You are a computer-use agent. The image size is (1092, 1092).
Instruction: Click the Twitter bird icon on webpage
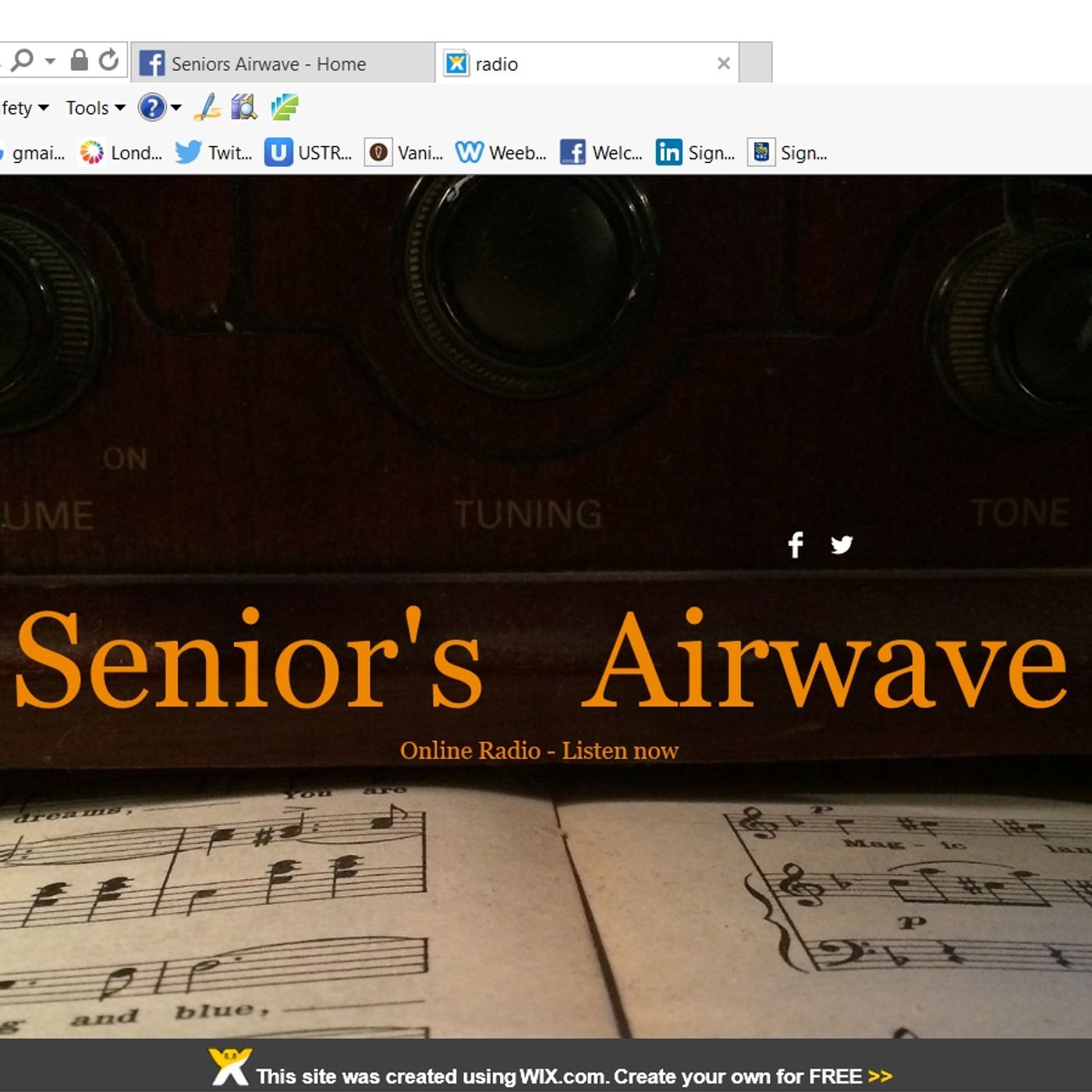(x=842, y=544)
